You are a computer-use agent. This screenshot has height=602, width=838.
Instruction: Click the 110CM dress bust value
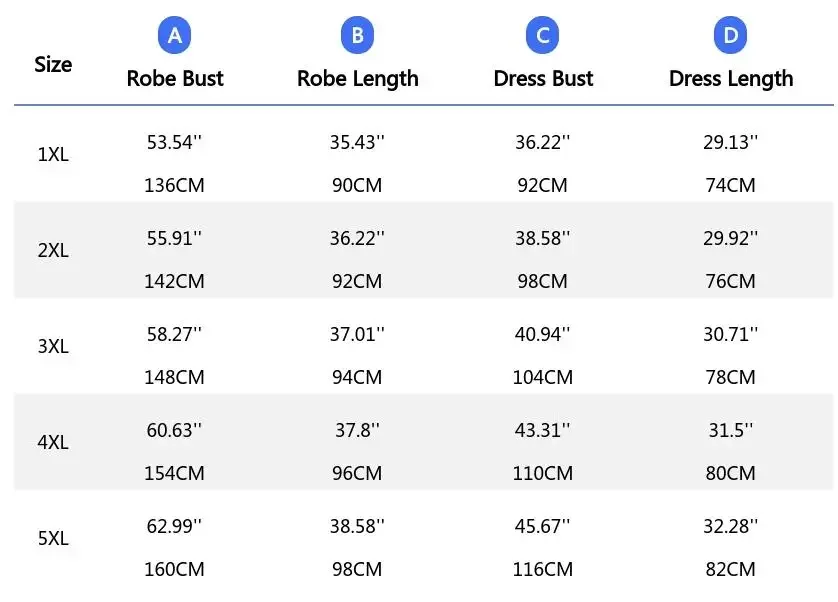click(x=543, y=473)
